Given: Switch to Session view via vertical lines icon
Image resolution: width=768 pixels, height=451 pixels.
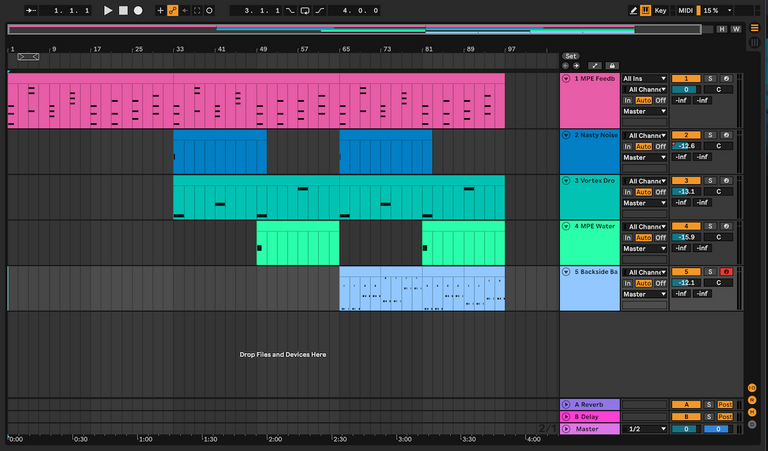Looking at the screenshot, I should click(x=755, y=43).
